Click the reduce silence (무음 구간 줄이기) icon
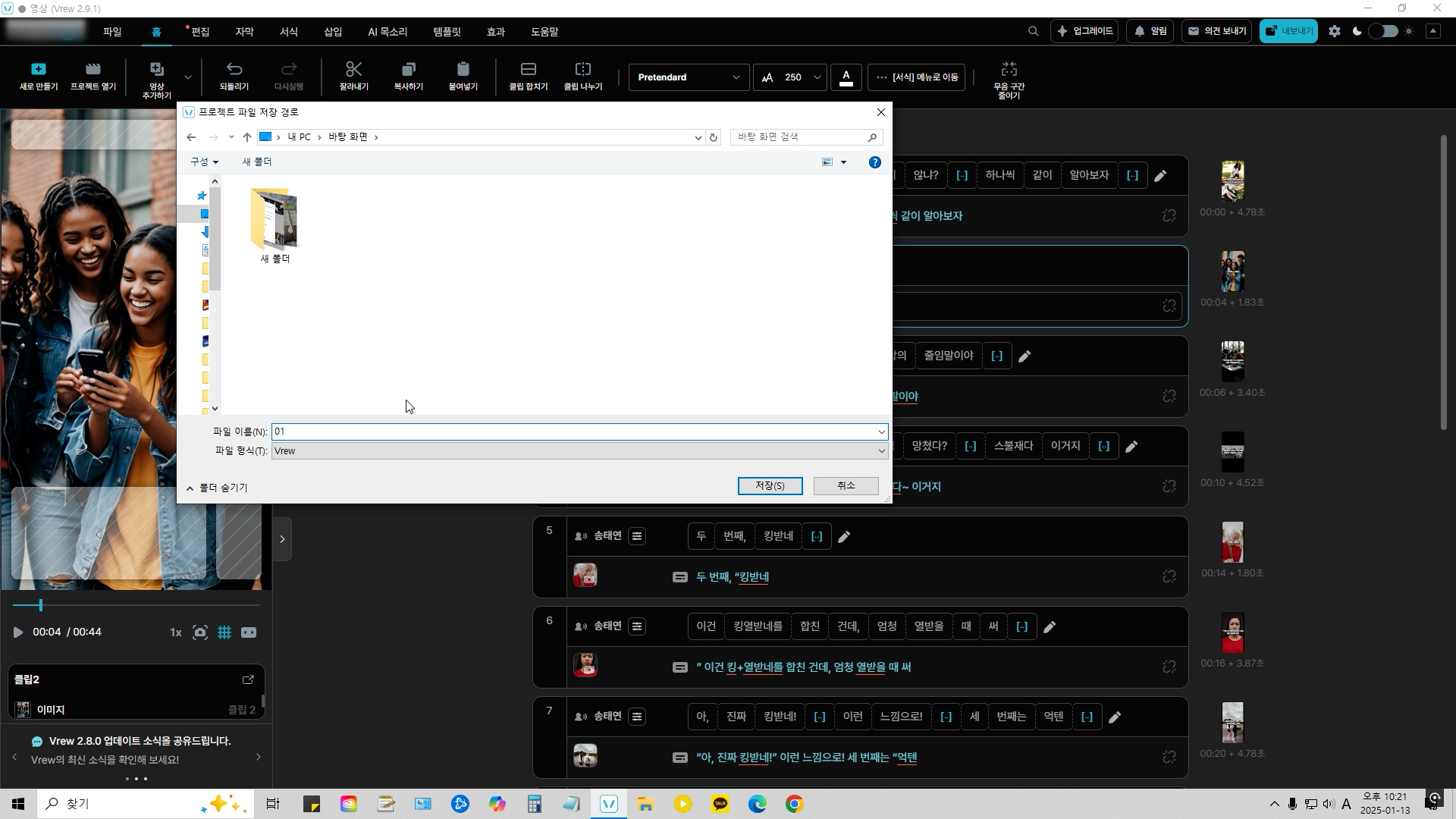 pos(1009,70)
